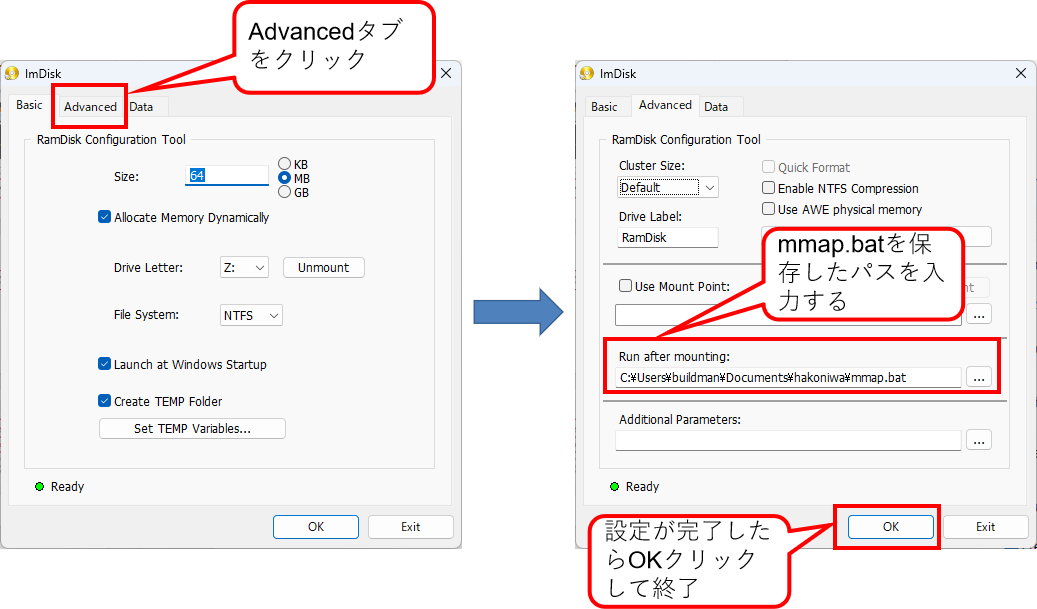Image resolution: width=1037 pixels, height=609 pixels.
Task: Select Basic tab in left ImDisk window
Action: pyautogui.click(x=29, y=105)
